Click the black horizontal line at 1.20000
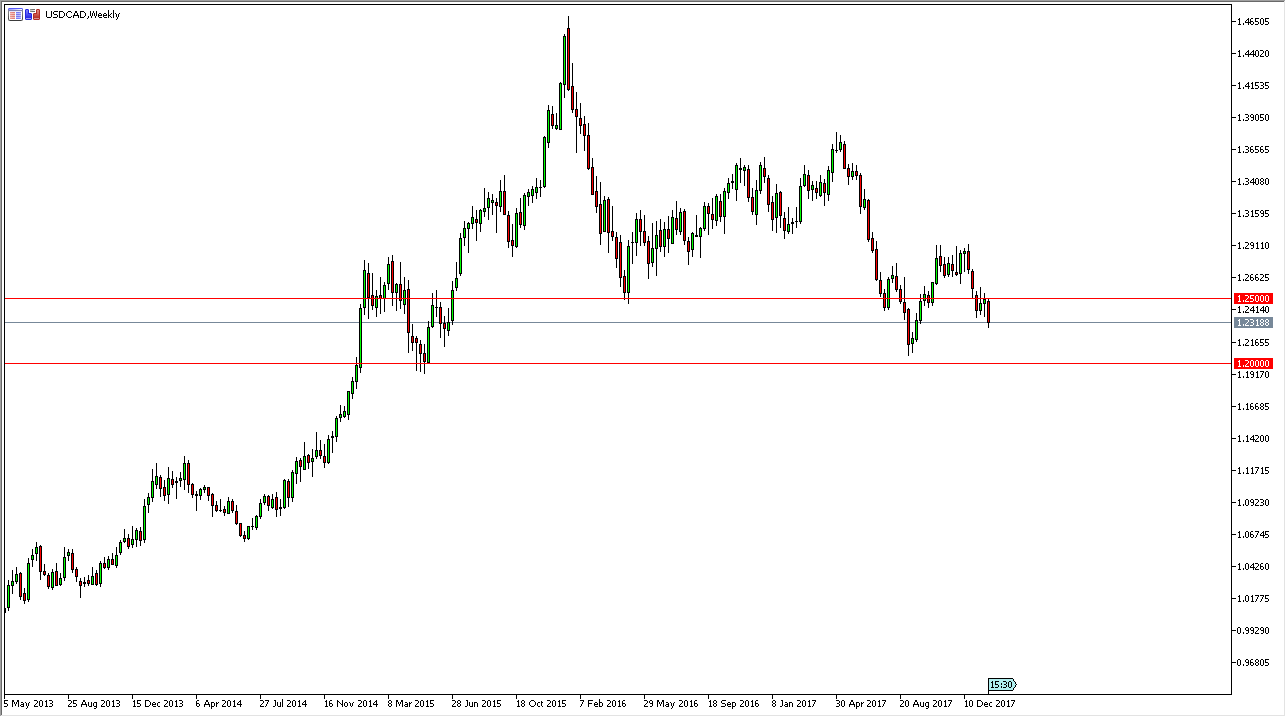1286x717 pixels. point(616,363)
